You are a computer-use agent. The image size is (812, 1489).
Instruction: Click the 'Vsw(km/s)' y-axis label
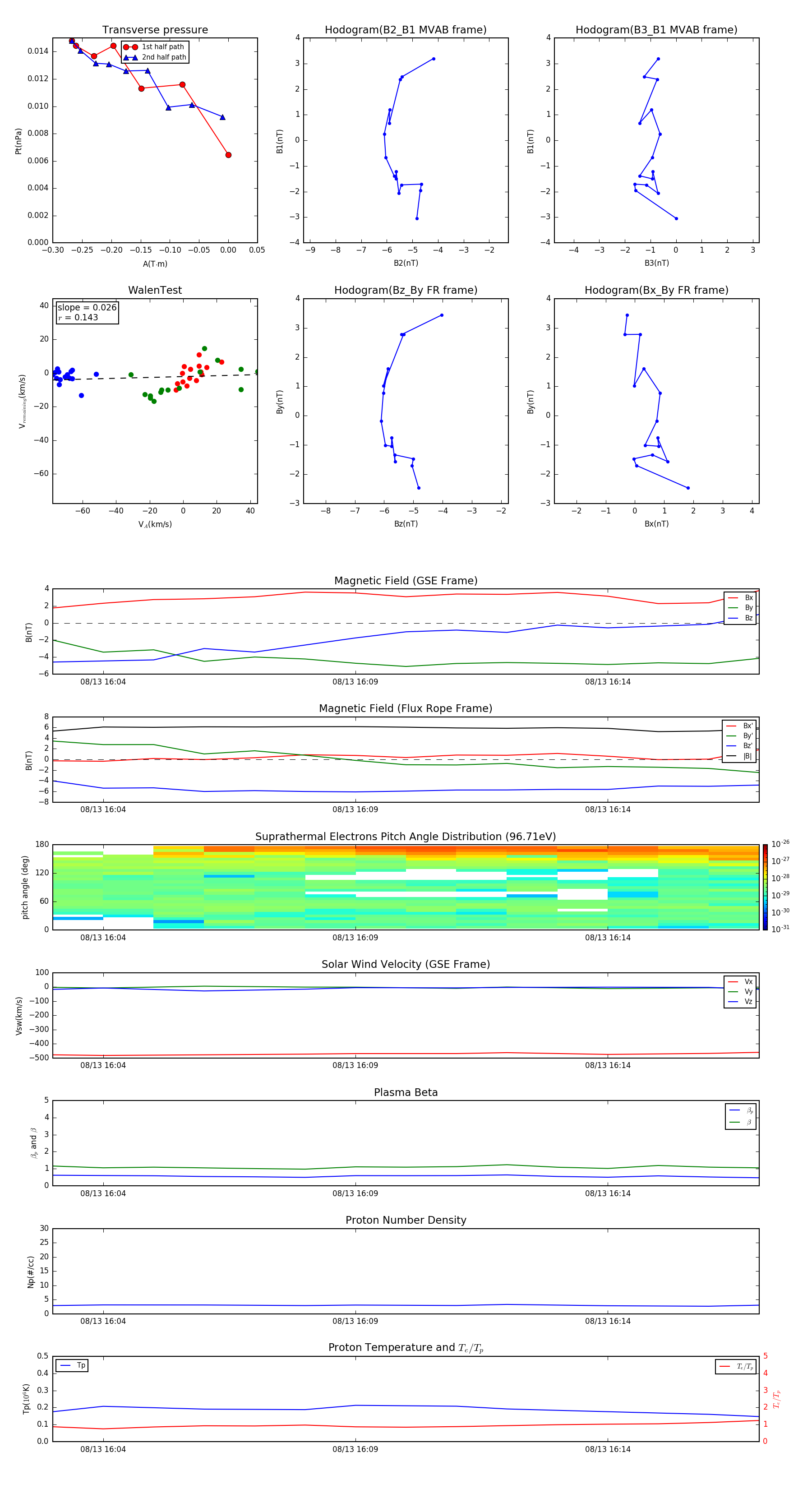pos(18,1016)
